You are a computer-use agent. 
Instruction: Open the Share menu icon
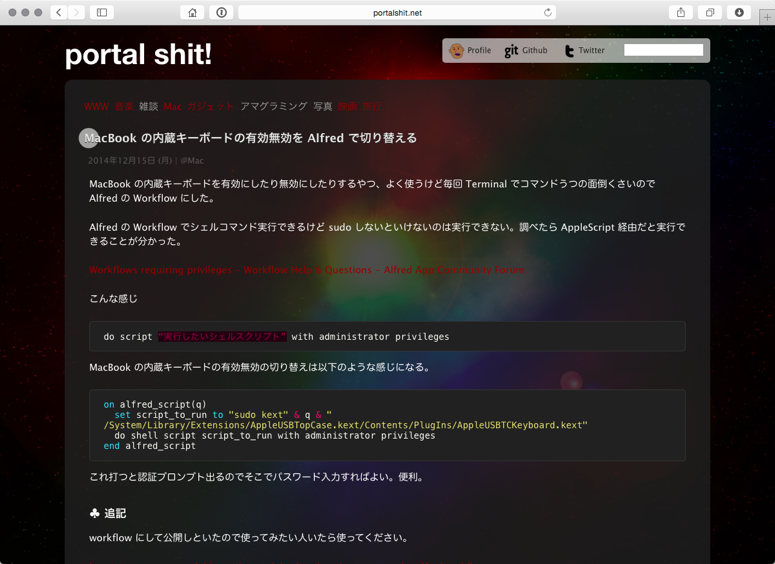(x=681, y=12)
